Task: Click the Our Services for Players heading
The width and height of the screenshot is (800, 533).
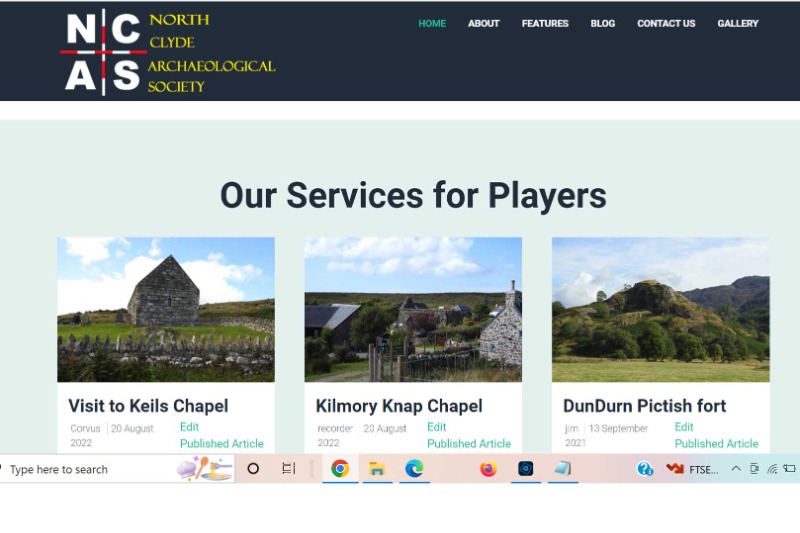Action: click(x=413, y=195)
